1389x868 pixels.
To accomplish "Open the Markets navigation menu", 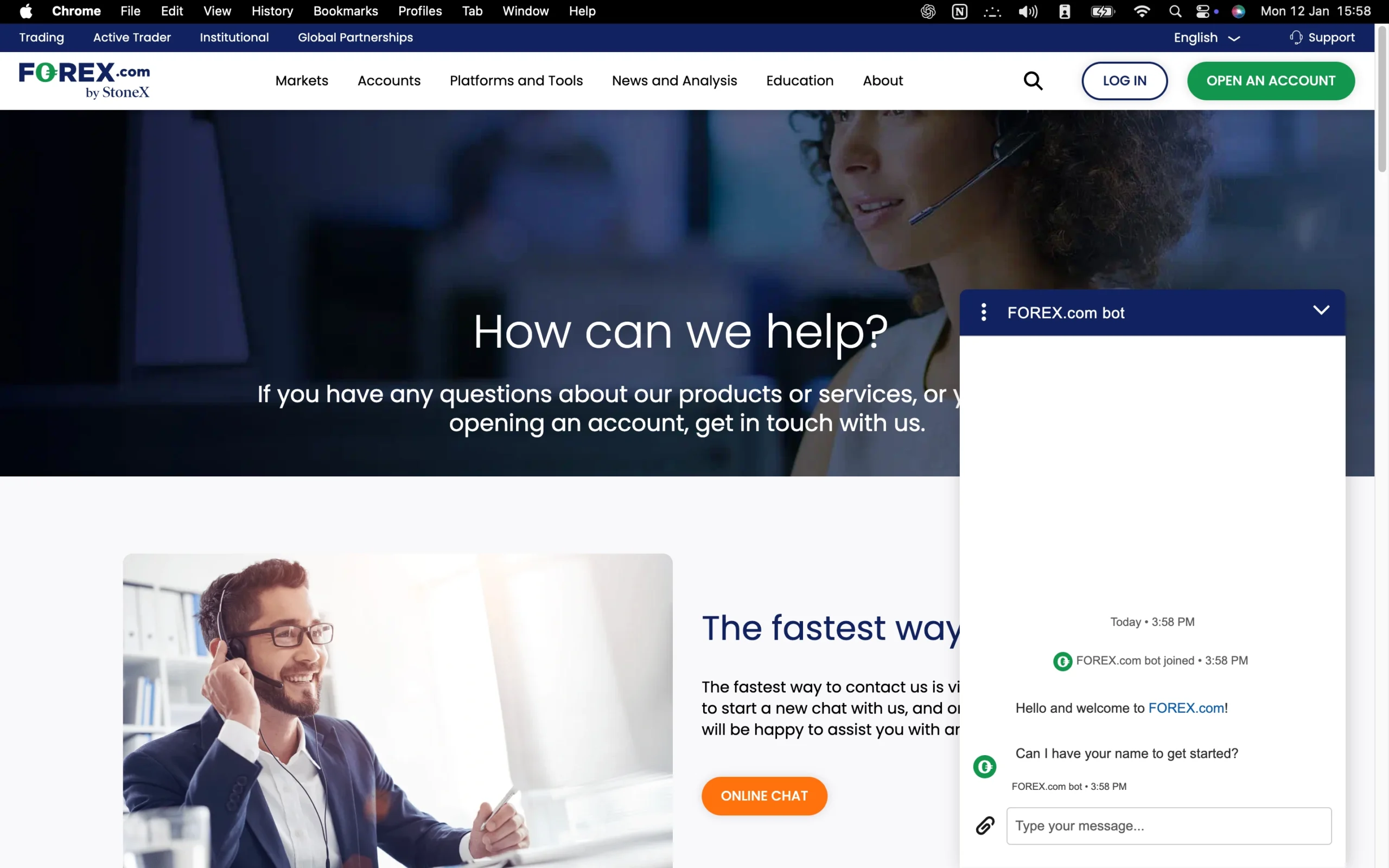I will tap(302, 80).
